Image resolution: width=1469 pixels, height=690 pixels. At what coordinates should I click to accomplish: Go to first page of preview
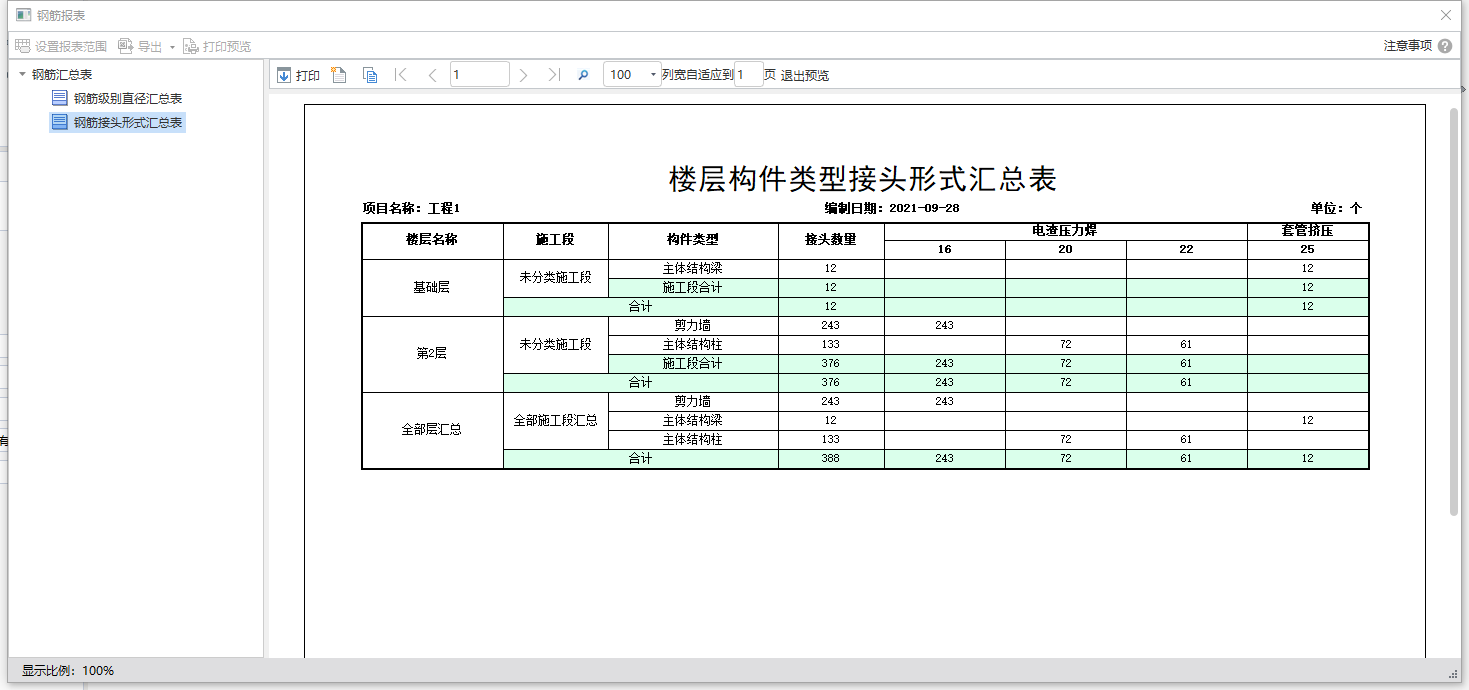pyautogui.click(x=401, y=75)
